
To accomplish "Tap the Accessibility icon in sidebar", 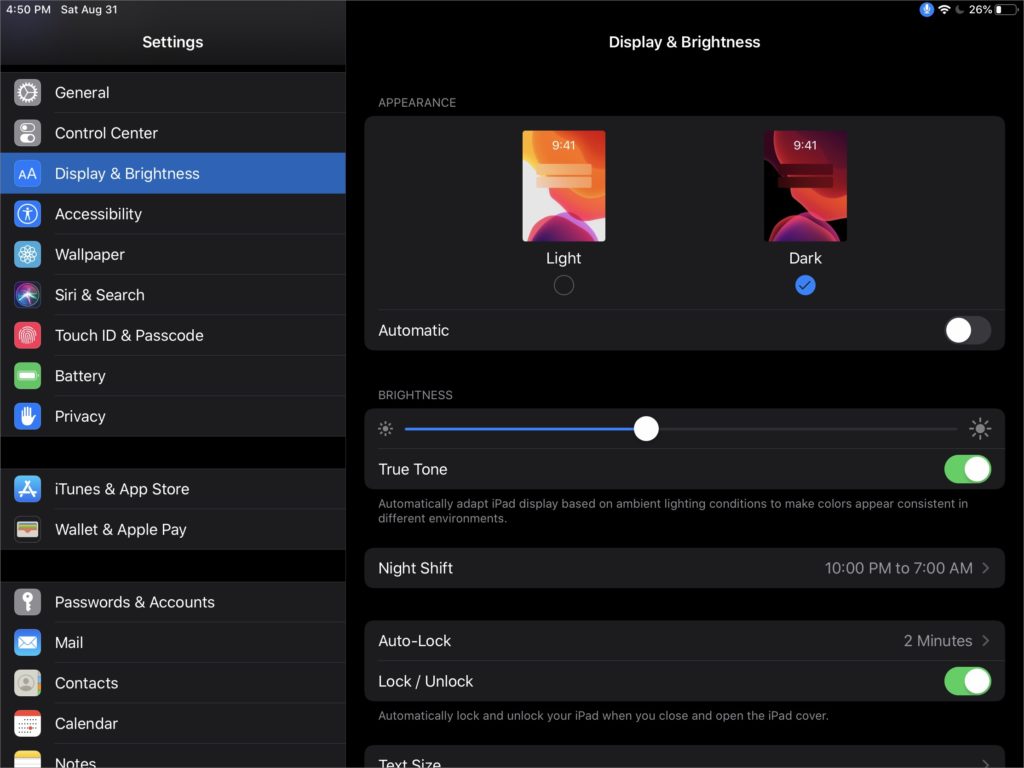I will pyautogui.click(x=28, y=214).
